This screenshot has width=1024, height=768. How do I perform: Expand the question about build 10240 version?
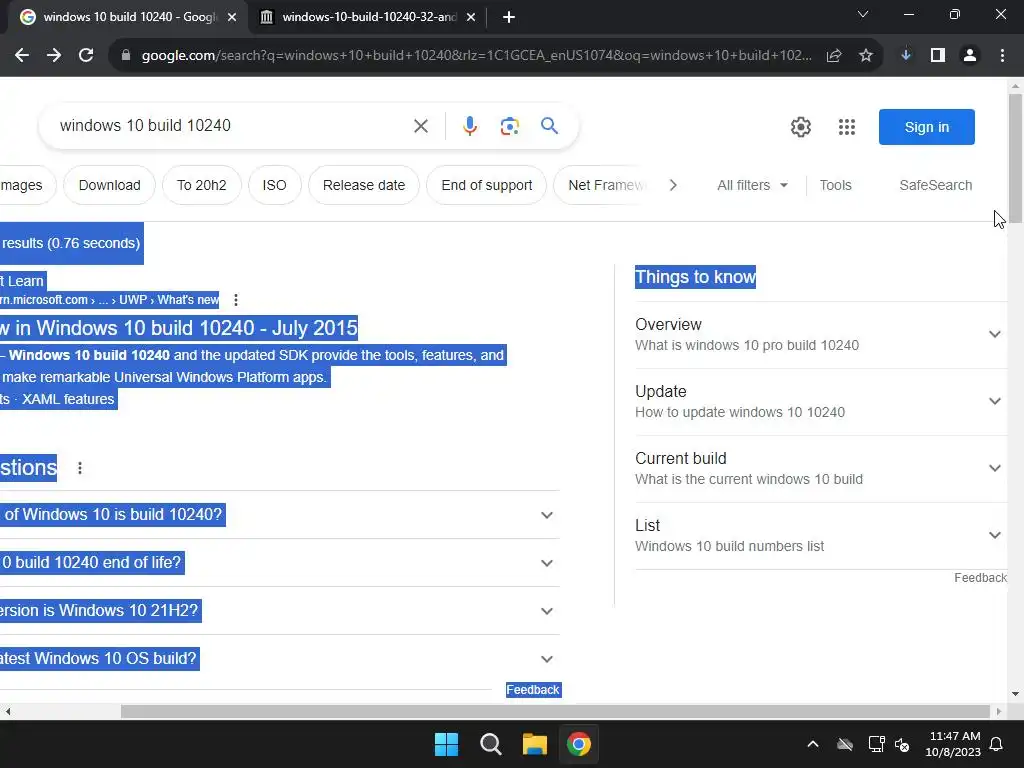[x=280, y=515]
